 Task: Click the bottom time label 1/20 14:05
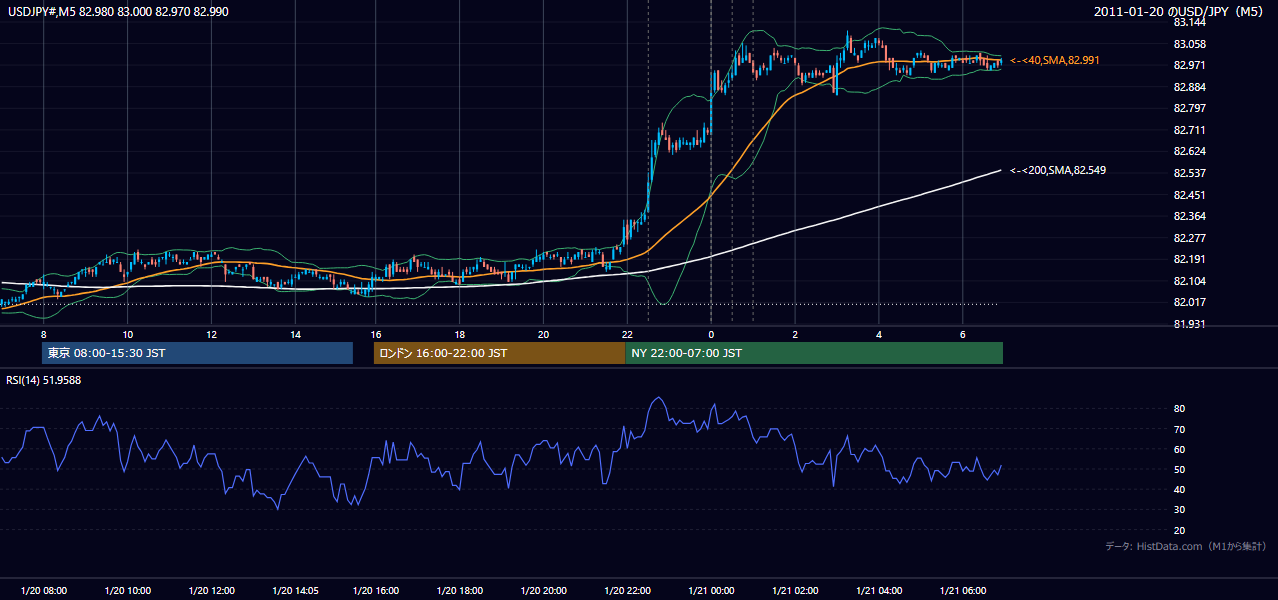pos(295,591)
